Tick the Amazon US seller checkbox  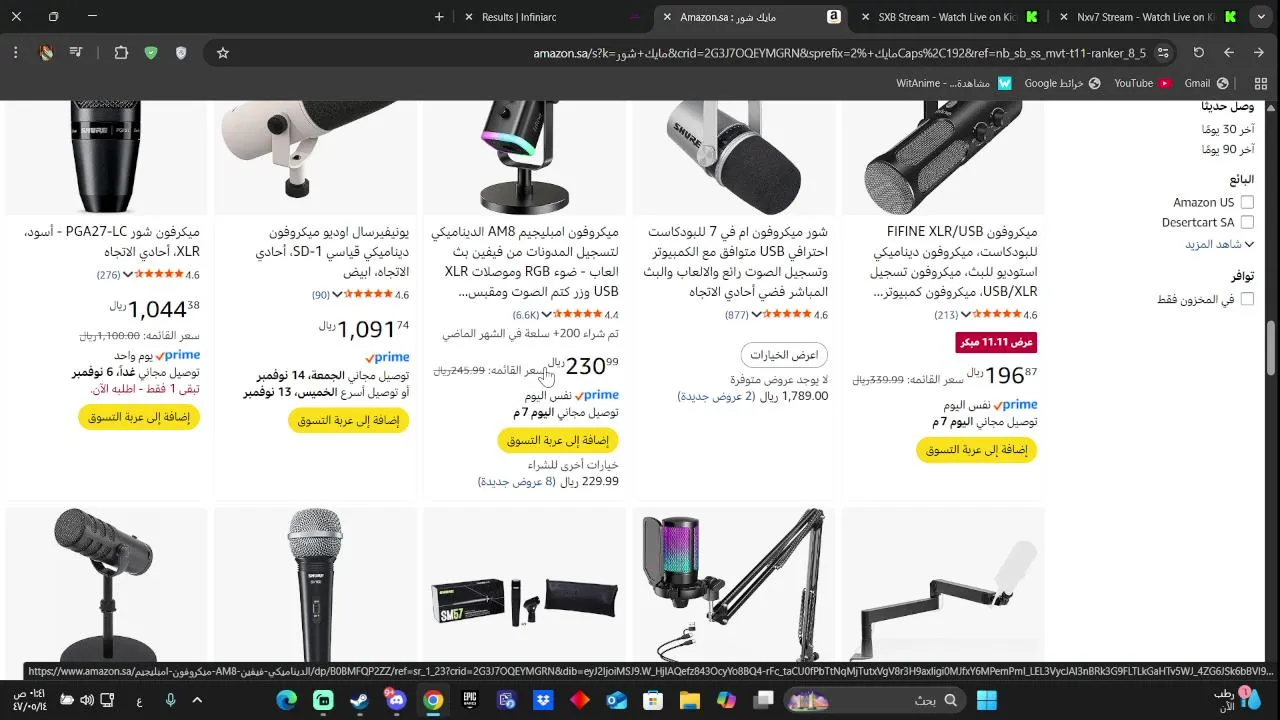pyautogui.click(x=1247, y=203)
